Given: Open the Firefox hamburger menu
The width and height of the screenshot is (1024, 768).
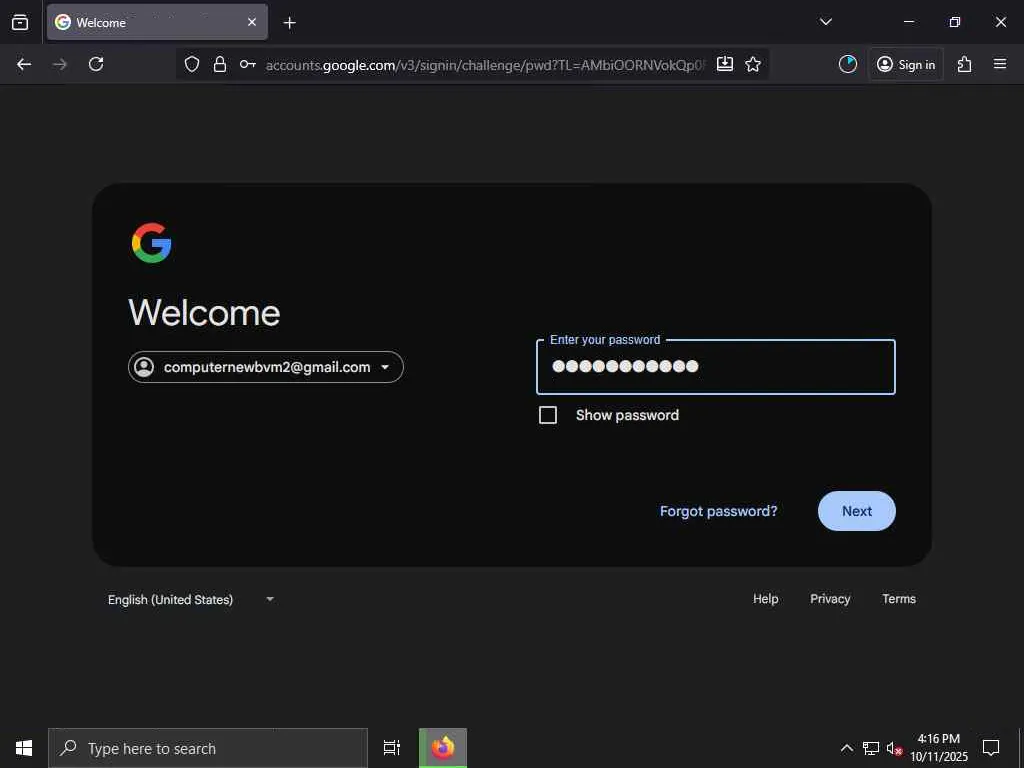Looking at the screenshot, I should pyautogui.click(x=1000, y=64).
